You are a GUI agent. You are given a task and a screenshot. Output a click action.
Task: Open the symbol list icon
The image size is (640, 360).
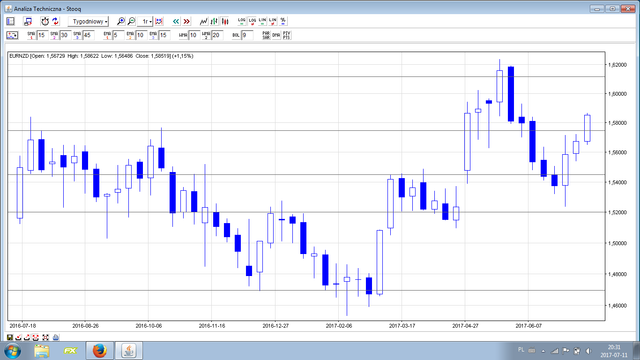click(28, 21)
